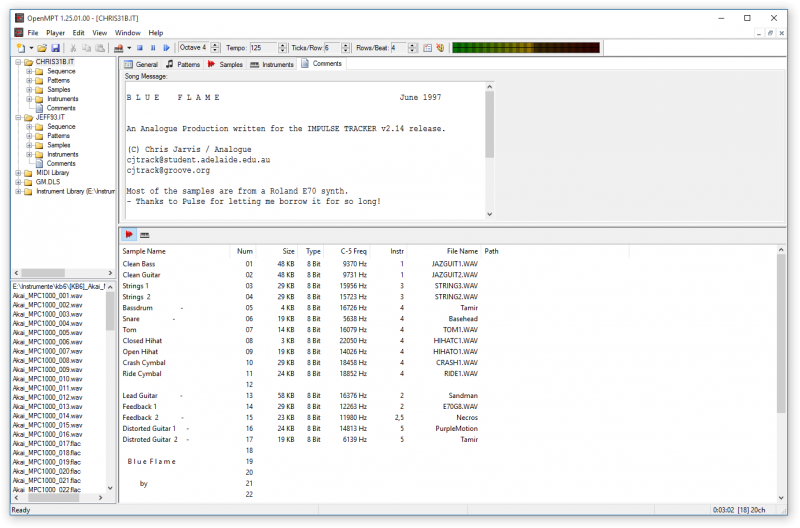The height and width of the screenshot is (528, 800).
Task: Expand Instruments under JEFF93.IT
Action: [x=29, y=155]
